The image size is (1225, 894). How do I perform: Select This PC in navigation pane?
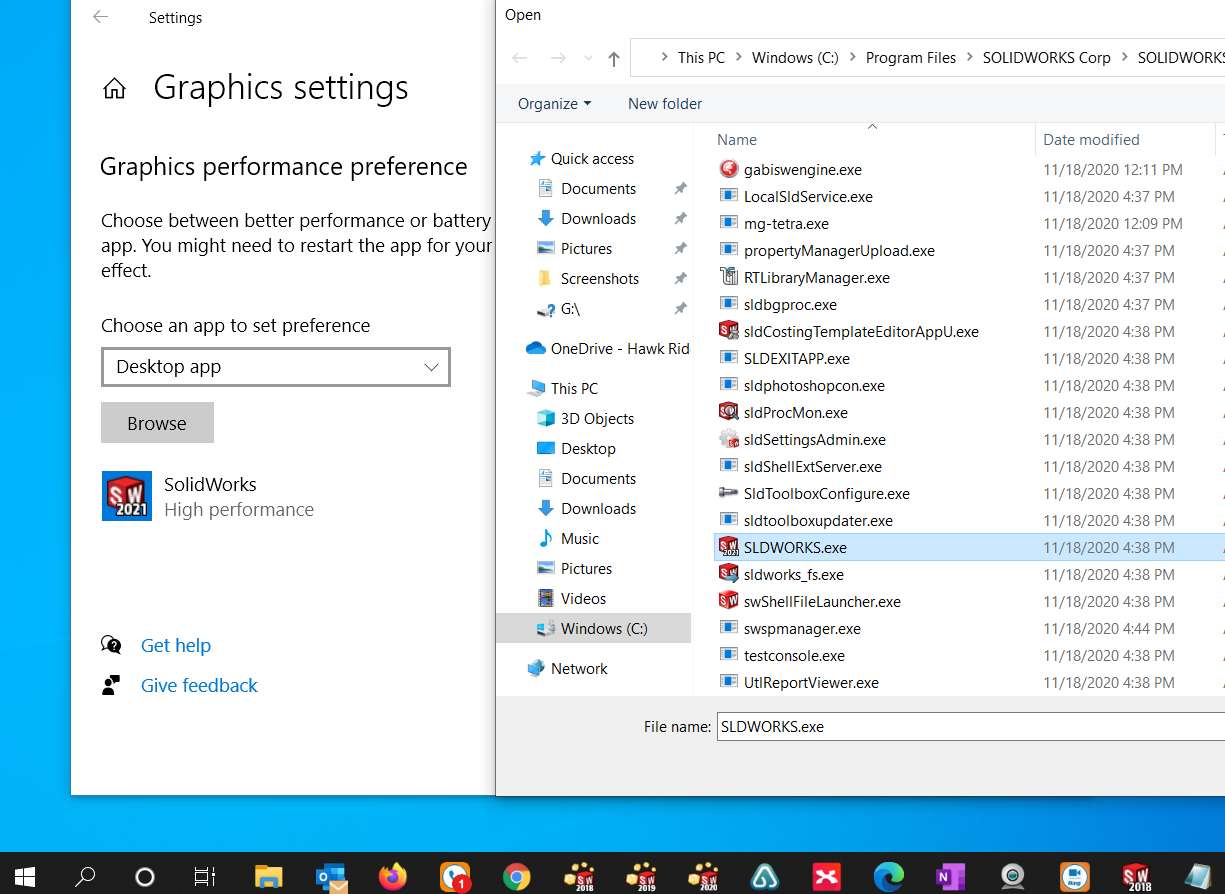[574, 389]
